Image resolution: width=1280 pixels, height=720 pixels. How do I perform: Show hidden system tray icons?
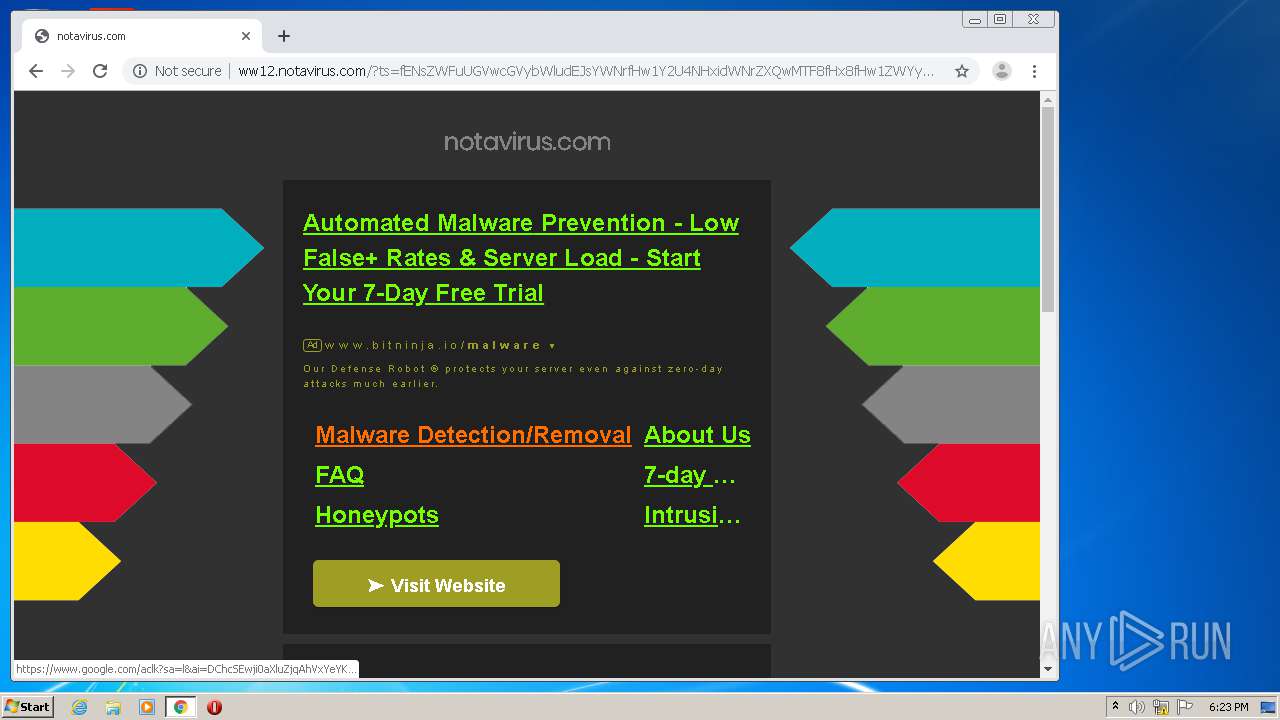point(1116,707)
